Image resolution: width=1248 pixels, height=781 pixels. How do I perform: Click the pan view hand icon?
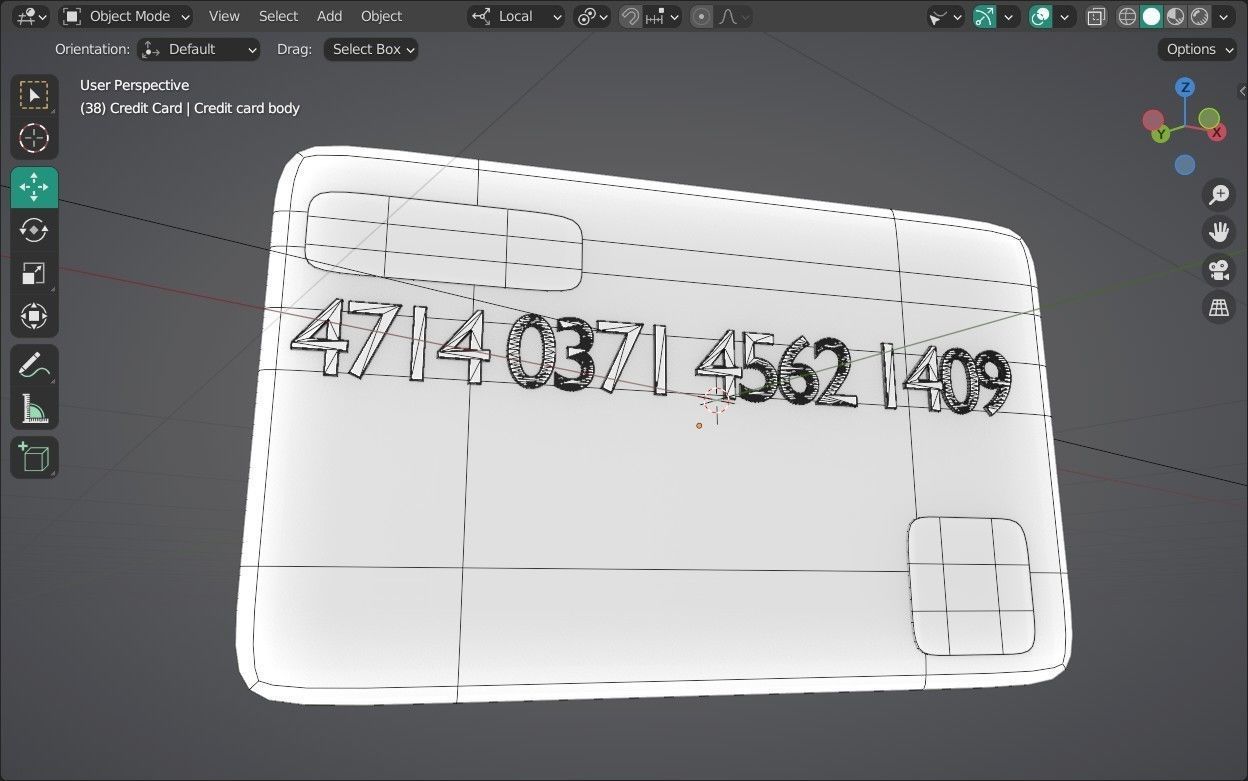pos(1219,232)
